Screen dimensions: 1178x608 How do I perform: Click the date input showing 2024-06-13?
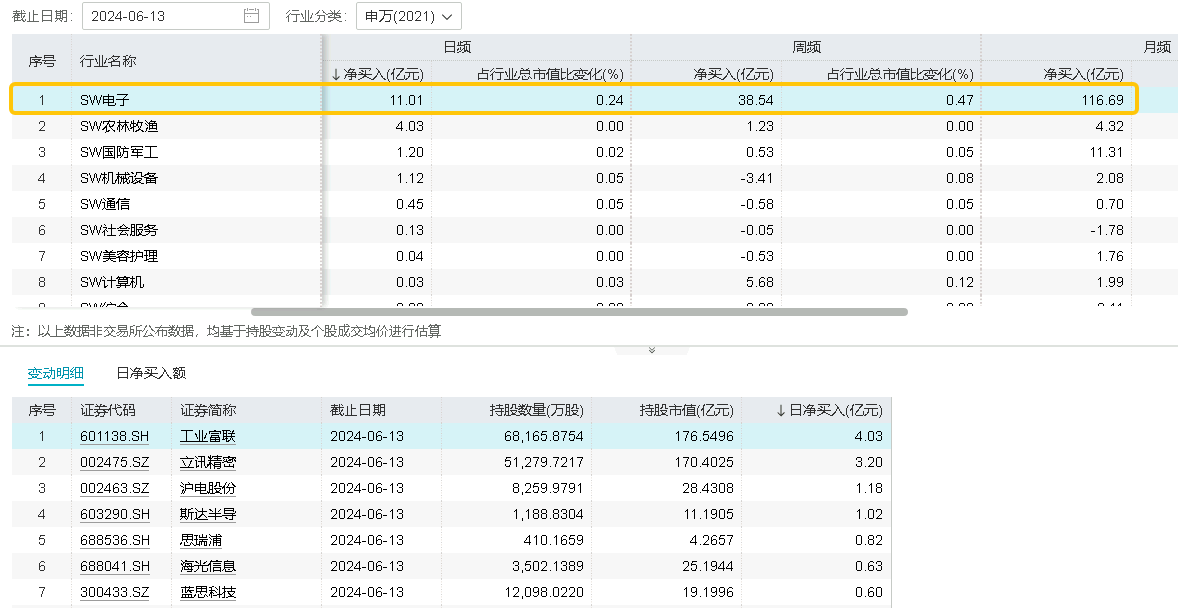click(x=176, y=16)
